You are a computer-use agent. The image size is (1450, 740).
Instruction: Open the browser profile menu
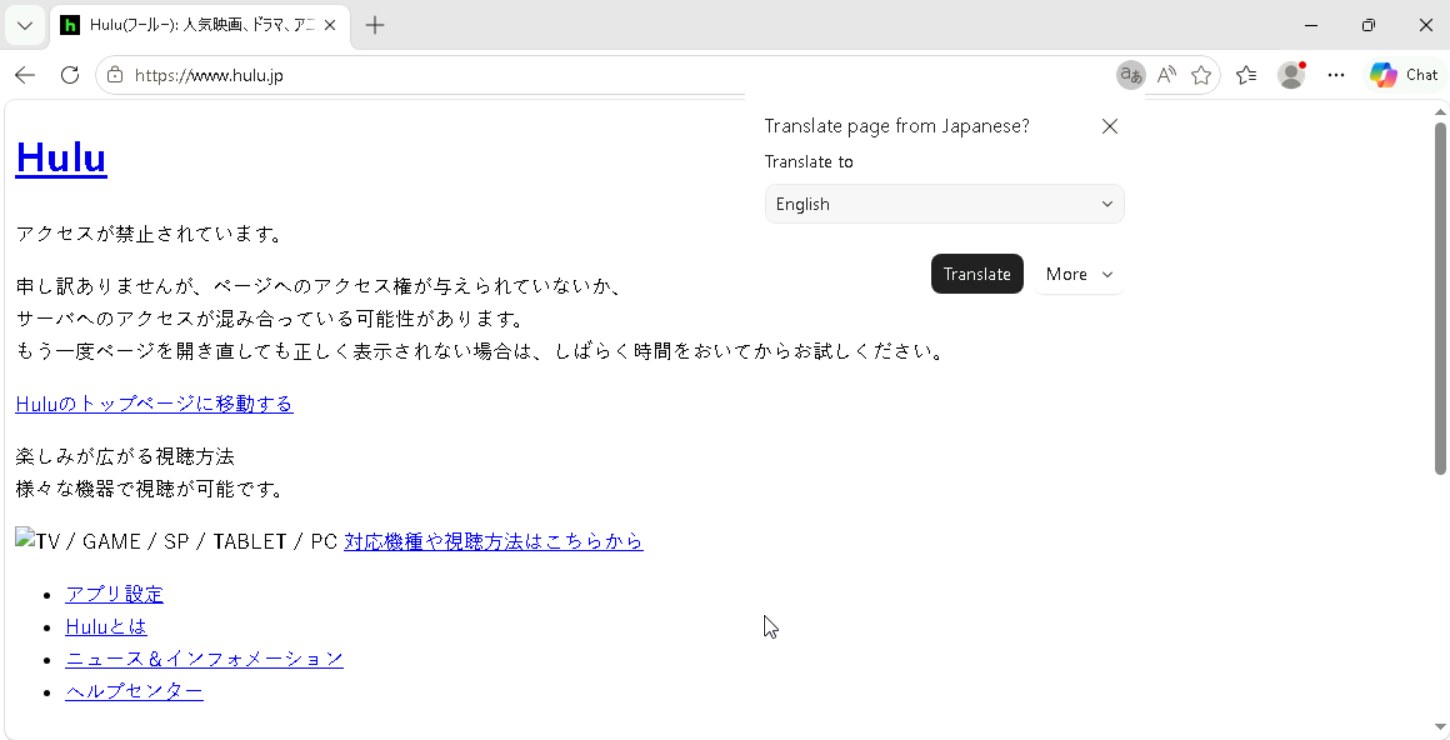click(x=1292, y=75)
